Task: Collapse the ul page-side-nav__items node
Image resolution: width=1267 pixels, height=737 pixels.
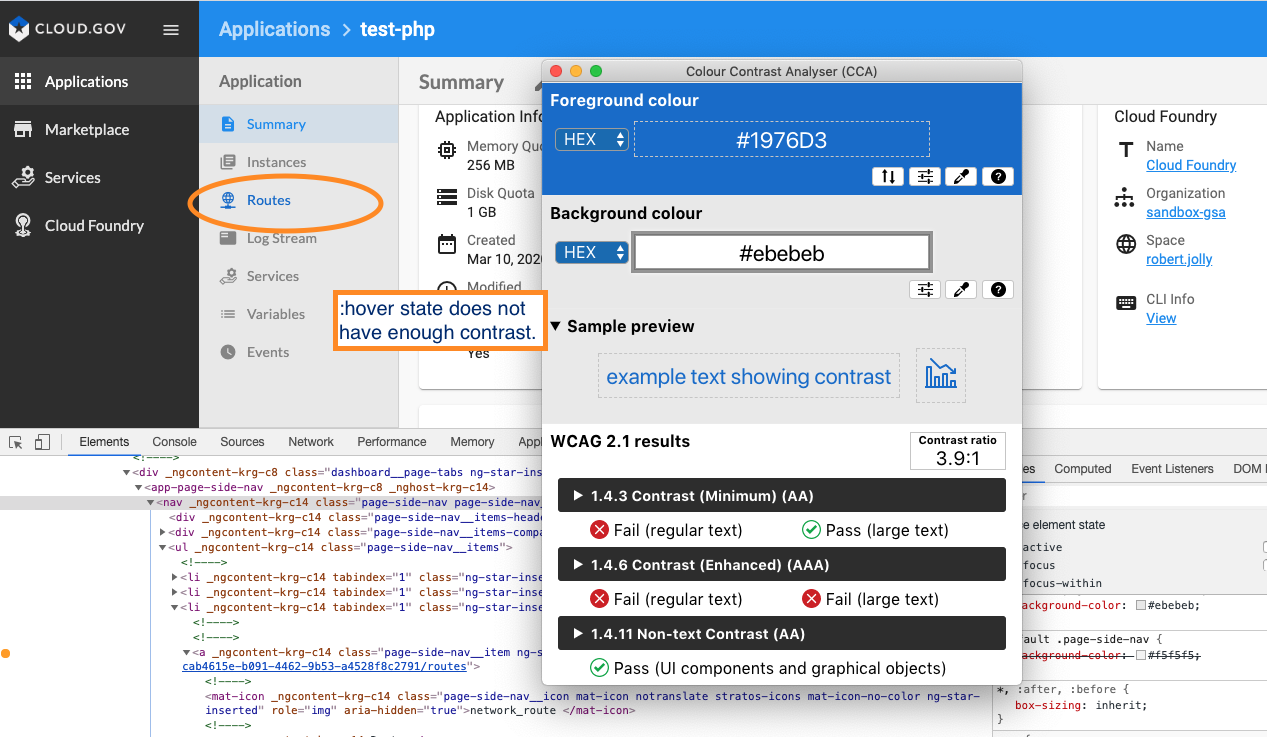Action: [163, 548]
